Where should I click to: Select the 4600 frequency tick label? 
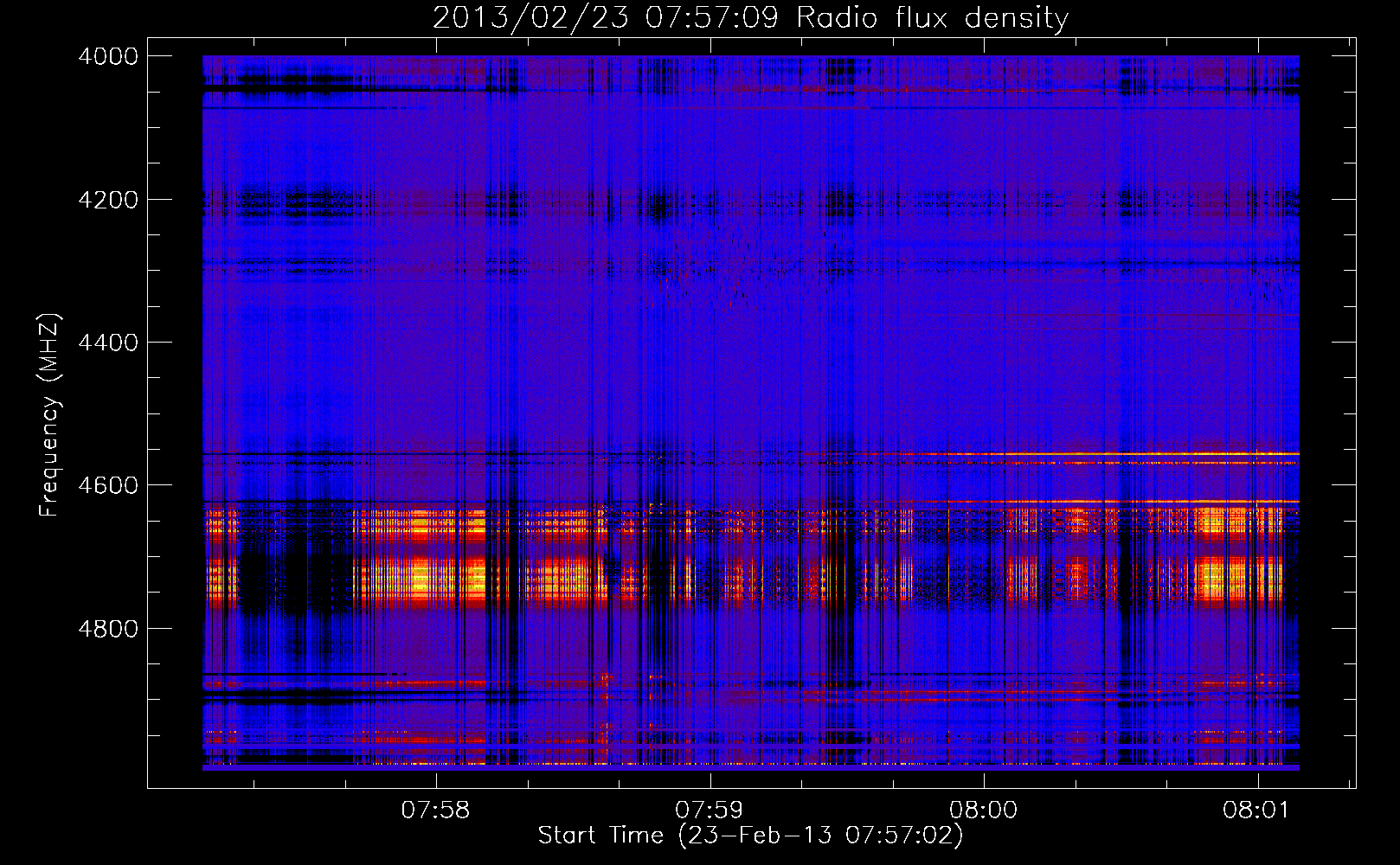(x=108, y=485)
